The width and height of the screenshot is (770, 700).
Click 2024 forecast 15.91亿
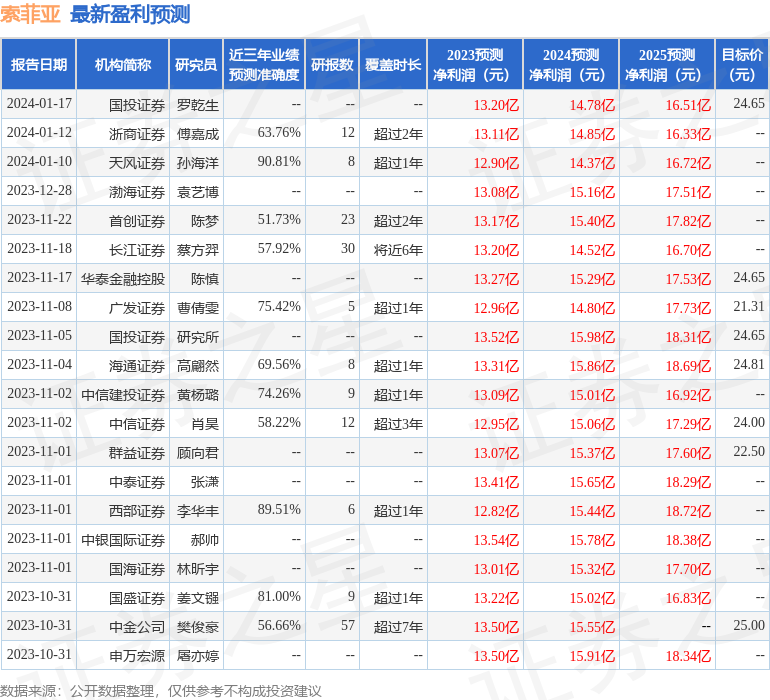592,656
